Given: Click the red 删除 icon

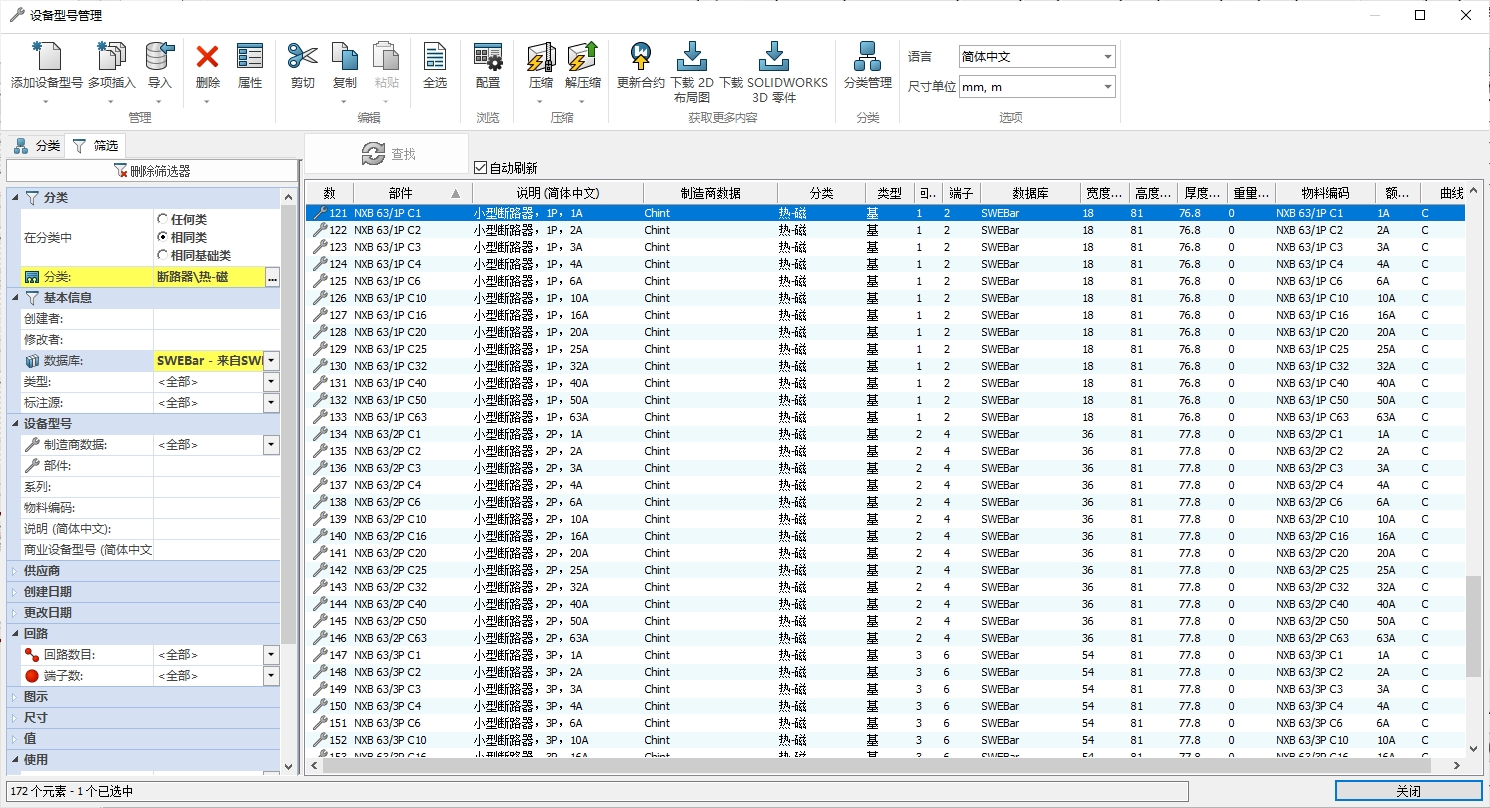Looking at the screenshot, I should pyautogui.click(x=207, y=58).
